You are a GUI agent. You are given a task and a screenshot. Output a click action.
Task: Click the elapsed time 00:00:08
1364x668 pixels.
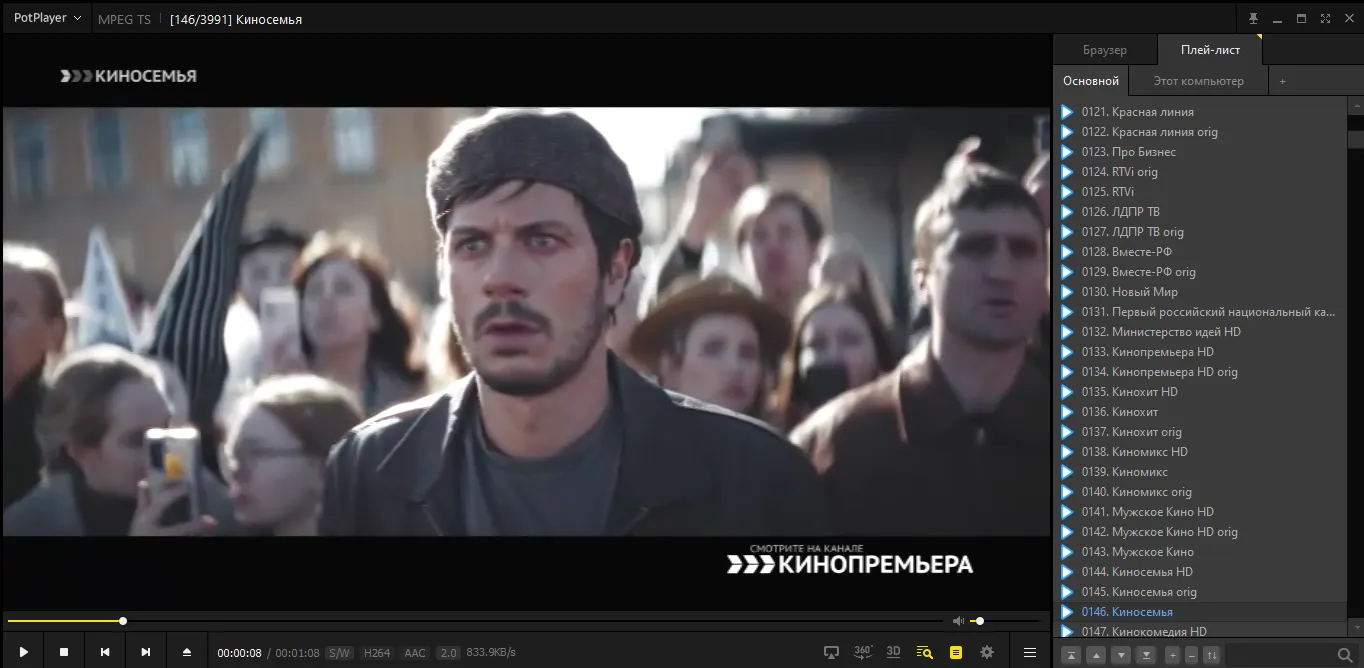coord(240,653)
